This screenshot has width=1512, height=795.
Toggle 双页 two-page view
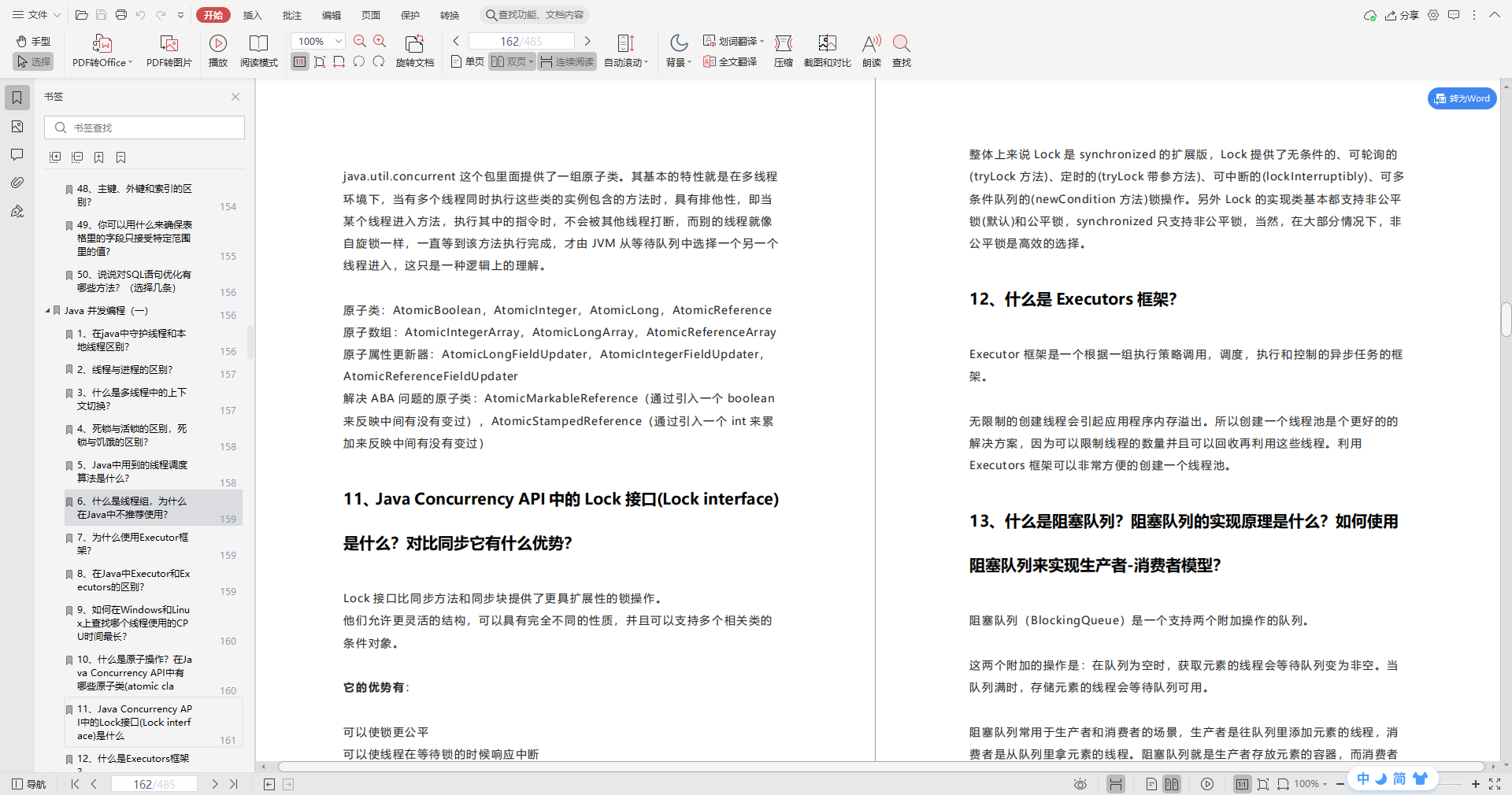point(513,61)
